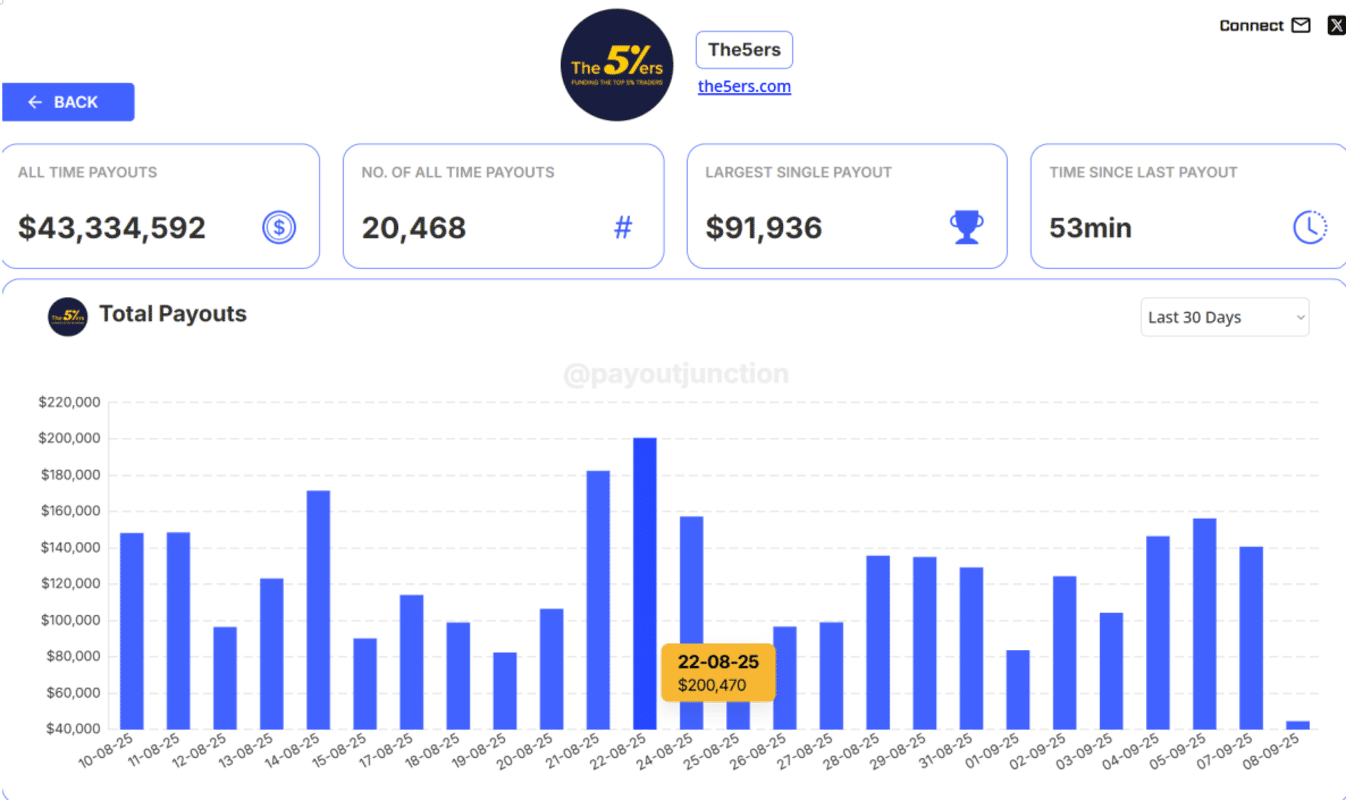
Task: Click the LARGEST SINGLE PAYOUT label
Action: click(799, 172)
